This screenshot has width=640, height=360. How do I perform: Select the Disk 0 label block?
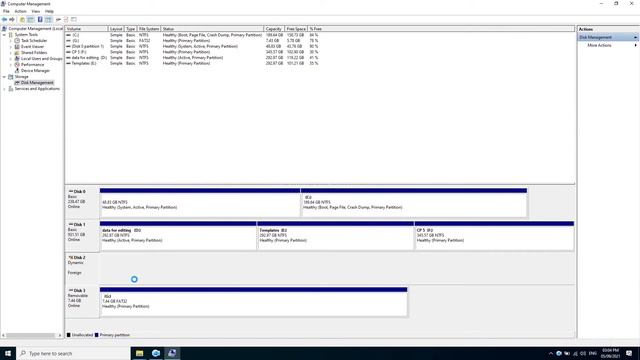coord(82,202)
